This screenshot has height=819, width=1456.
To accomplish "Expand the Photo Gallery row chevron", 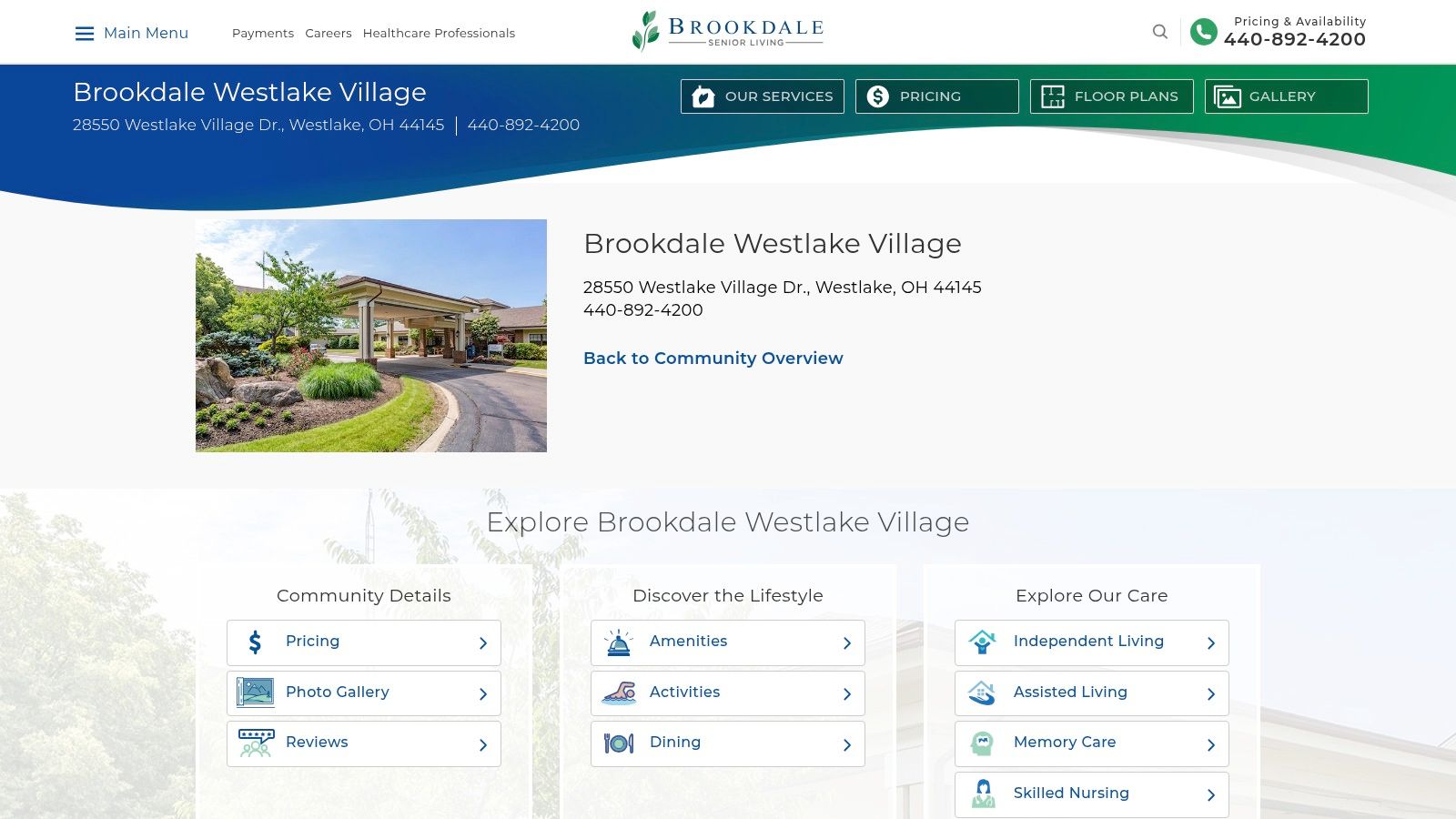I will click(x=483, y=694).
